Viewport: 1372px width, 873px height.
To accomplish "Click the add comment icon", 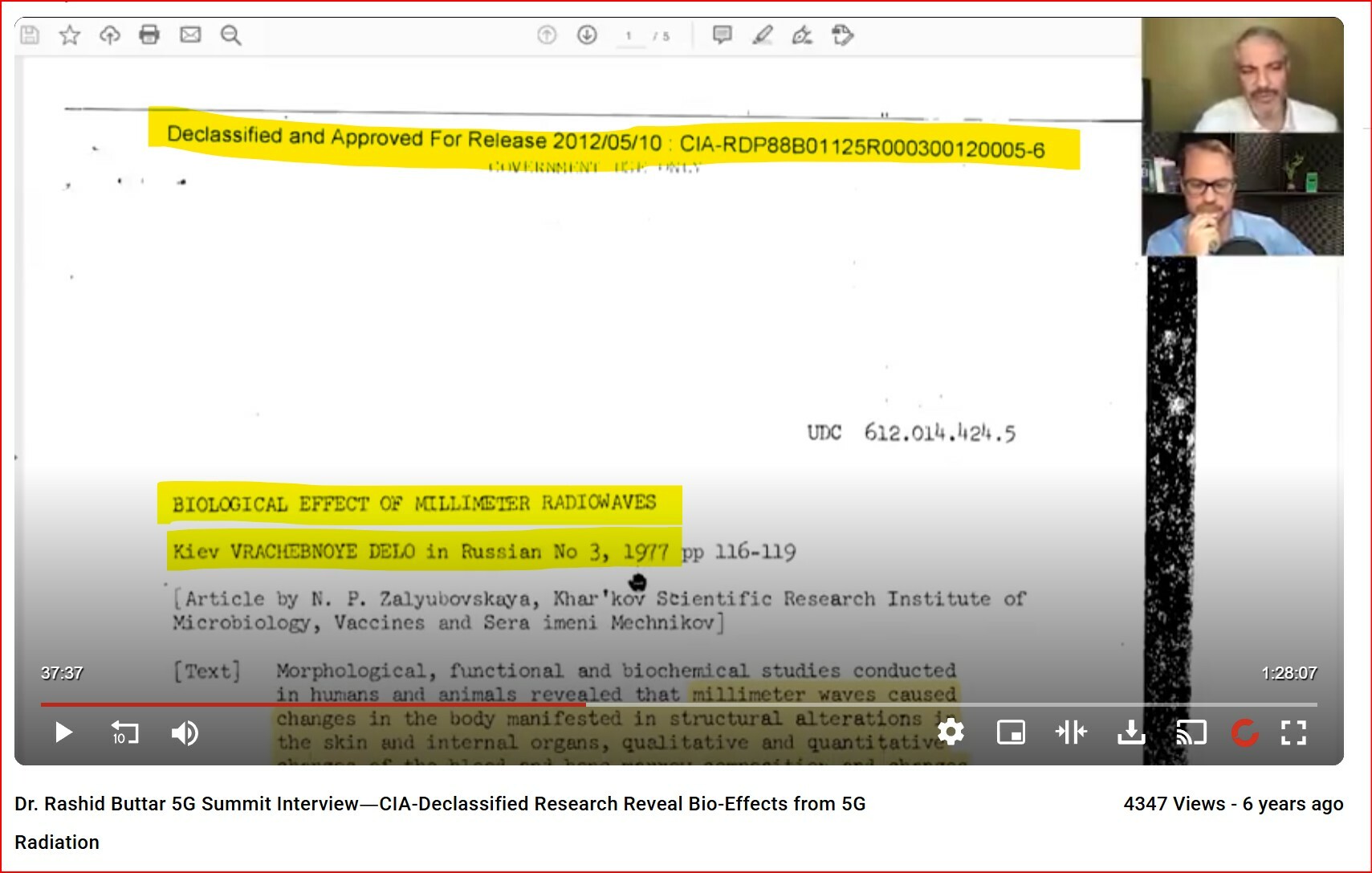I will coord(723,35).
